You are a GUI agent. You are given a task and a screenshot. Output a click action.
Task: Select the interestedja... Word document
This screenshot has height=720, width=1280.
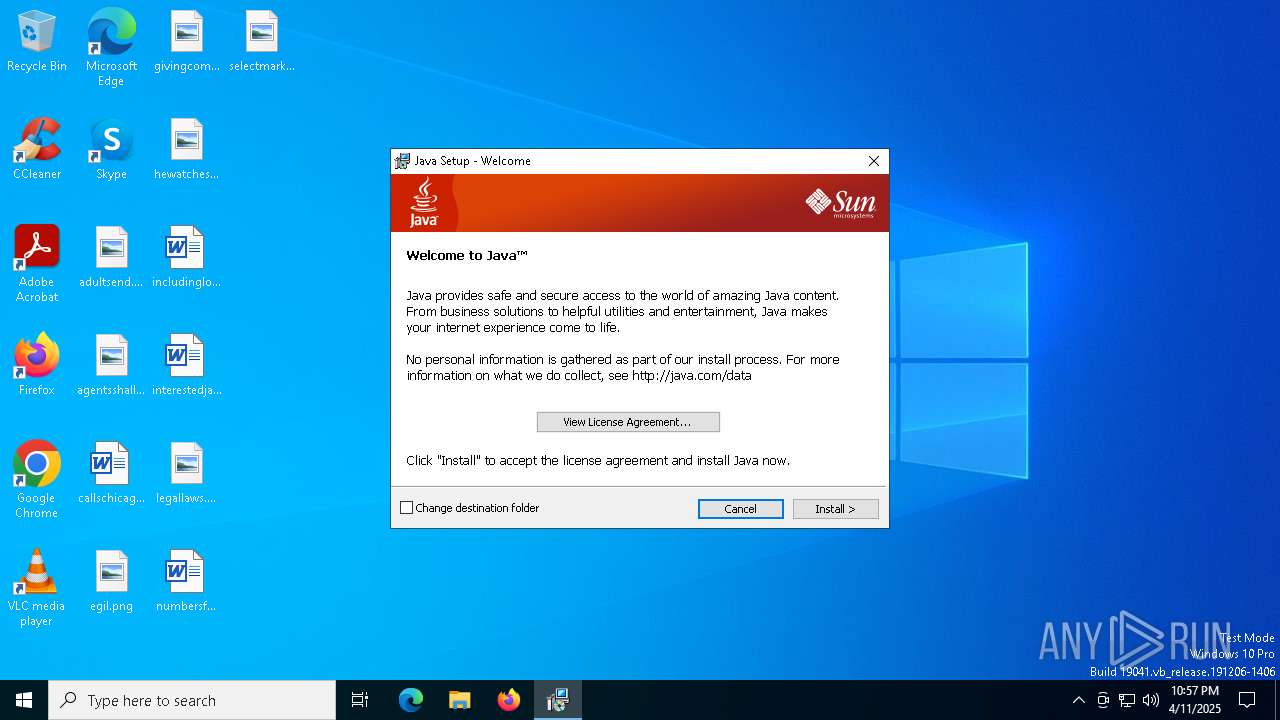point(186,366)
